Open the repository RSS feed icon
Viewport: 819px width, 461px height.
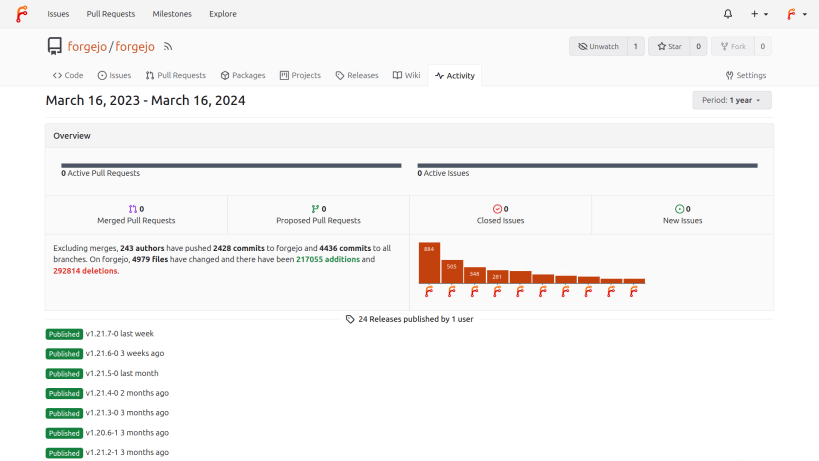point(168,46)
